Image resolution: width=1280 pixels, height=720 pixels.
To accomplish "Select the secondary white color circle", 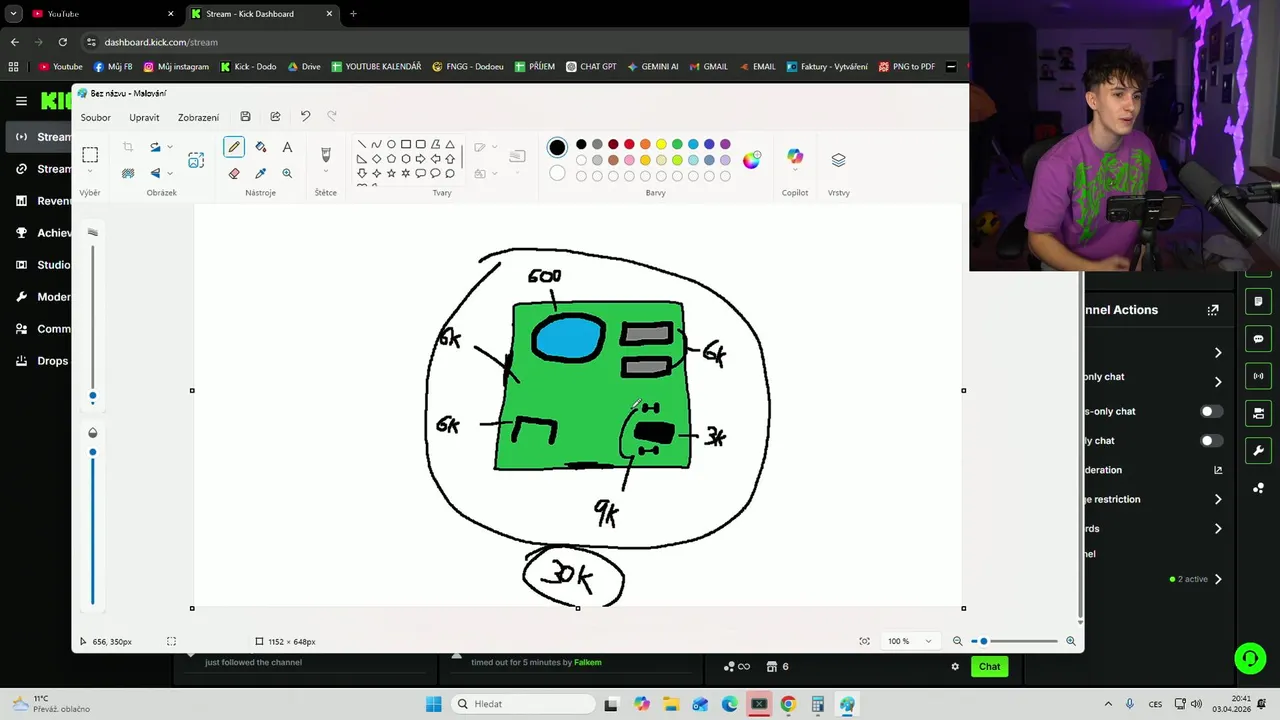I will (557, 173).
